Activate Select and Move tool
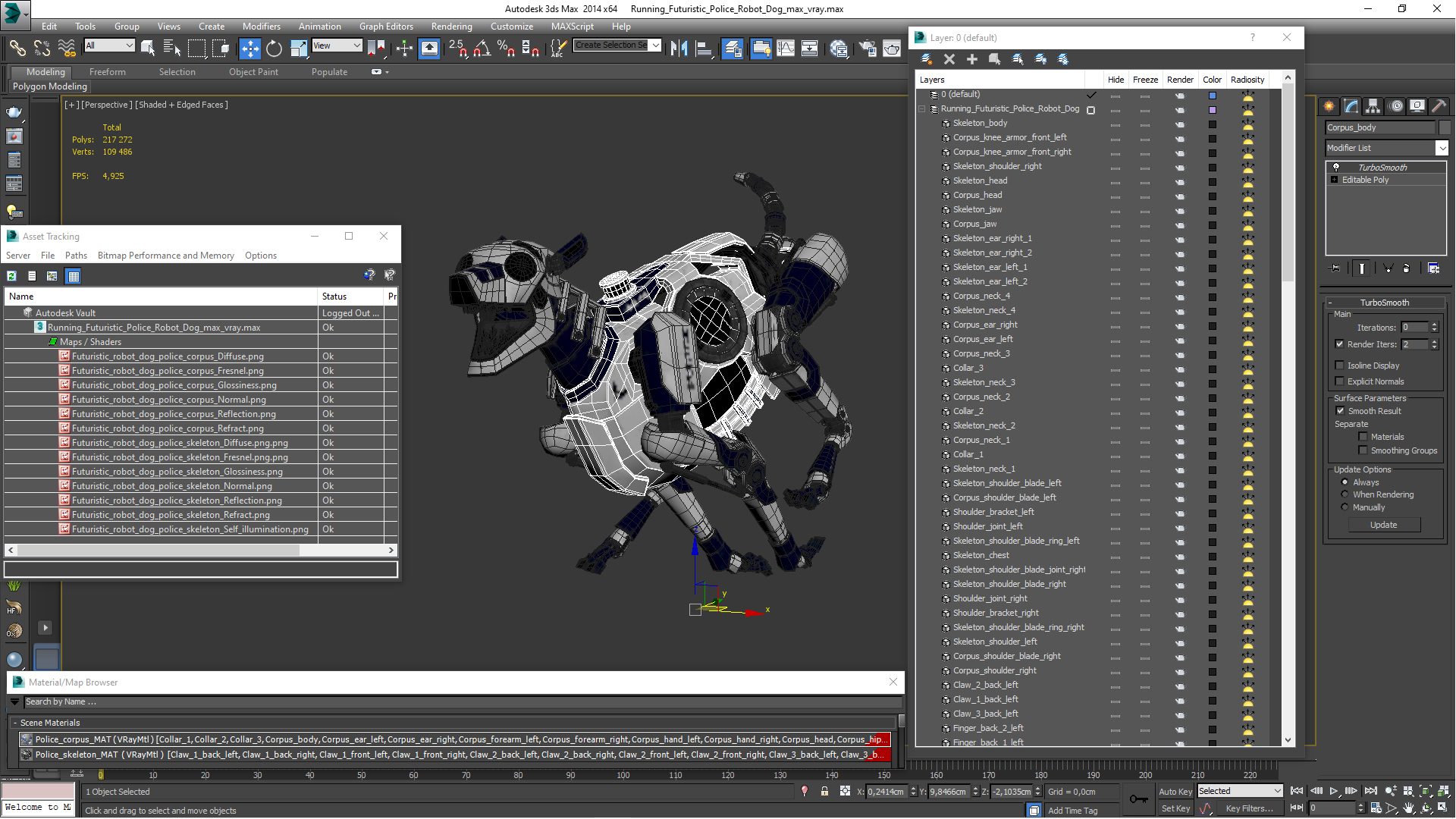This screenshot has height=819, width=1456. (249, 49)
